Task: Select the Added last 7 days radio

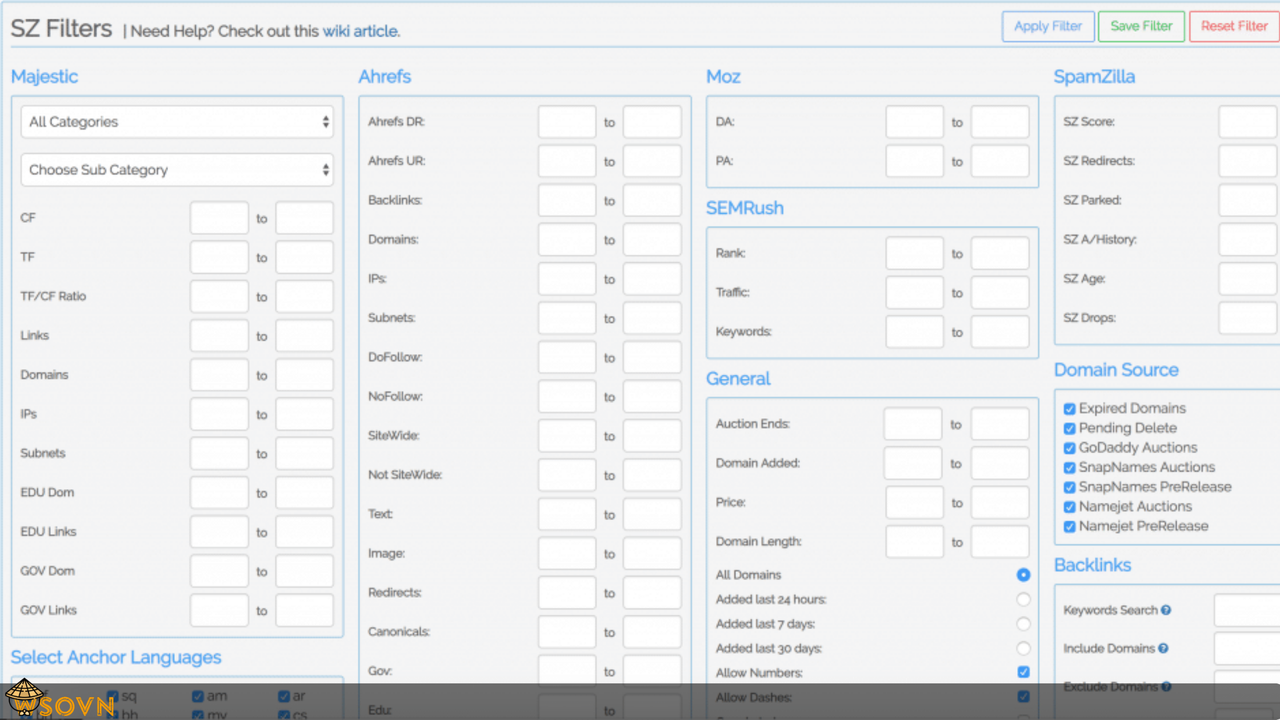Action: pos(1023,624)
